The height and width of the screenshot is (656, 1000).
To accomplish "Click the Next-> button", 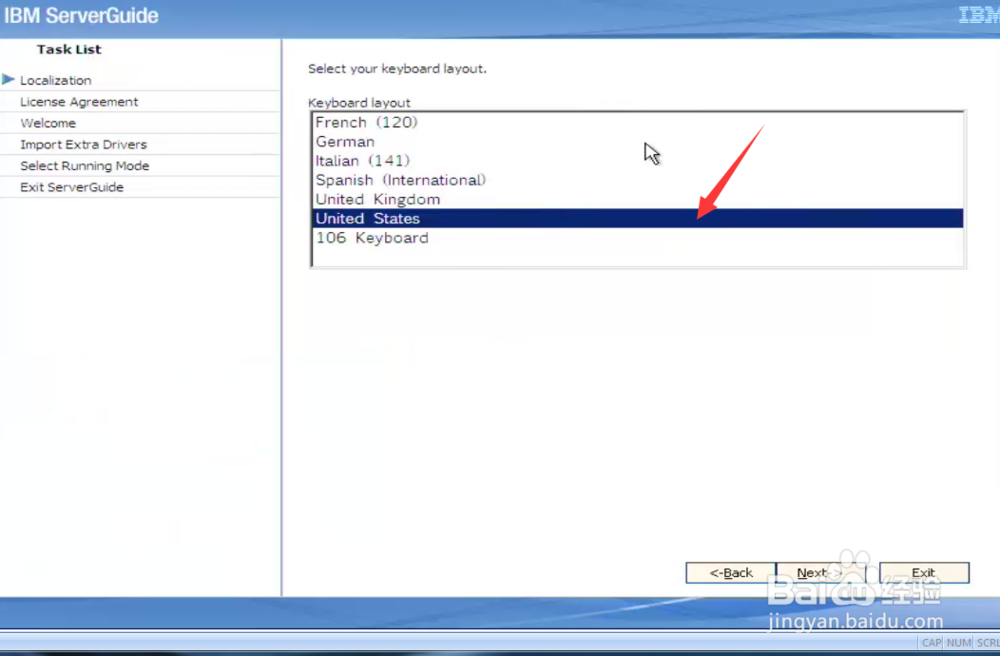I will (821, 572).
